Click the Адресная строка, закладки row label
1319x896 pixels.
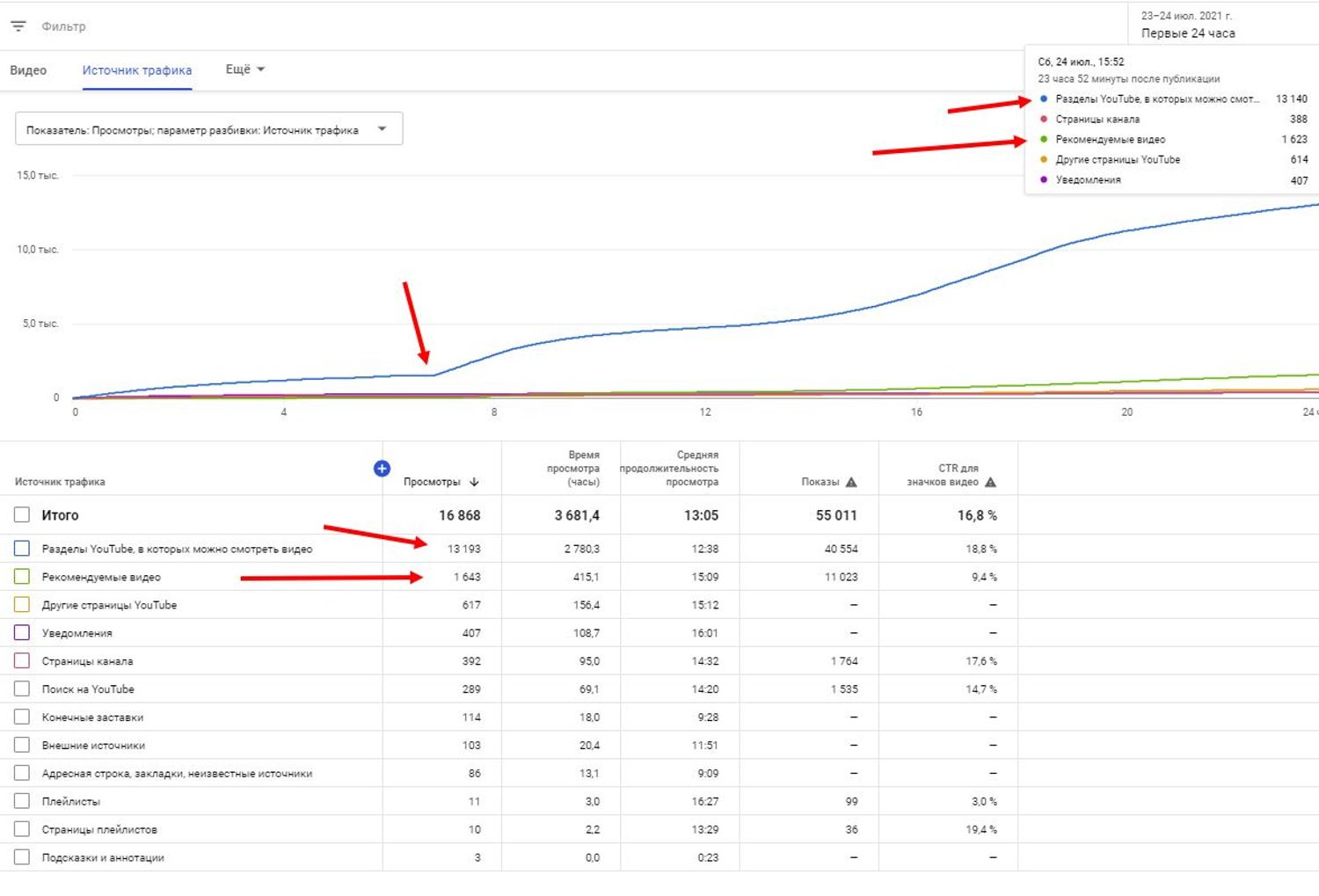tap(177, 774)
